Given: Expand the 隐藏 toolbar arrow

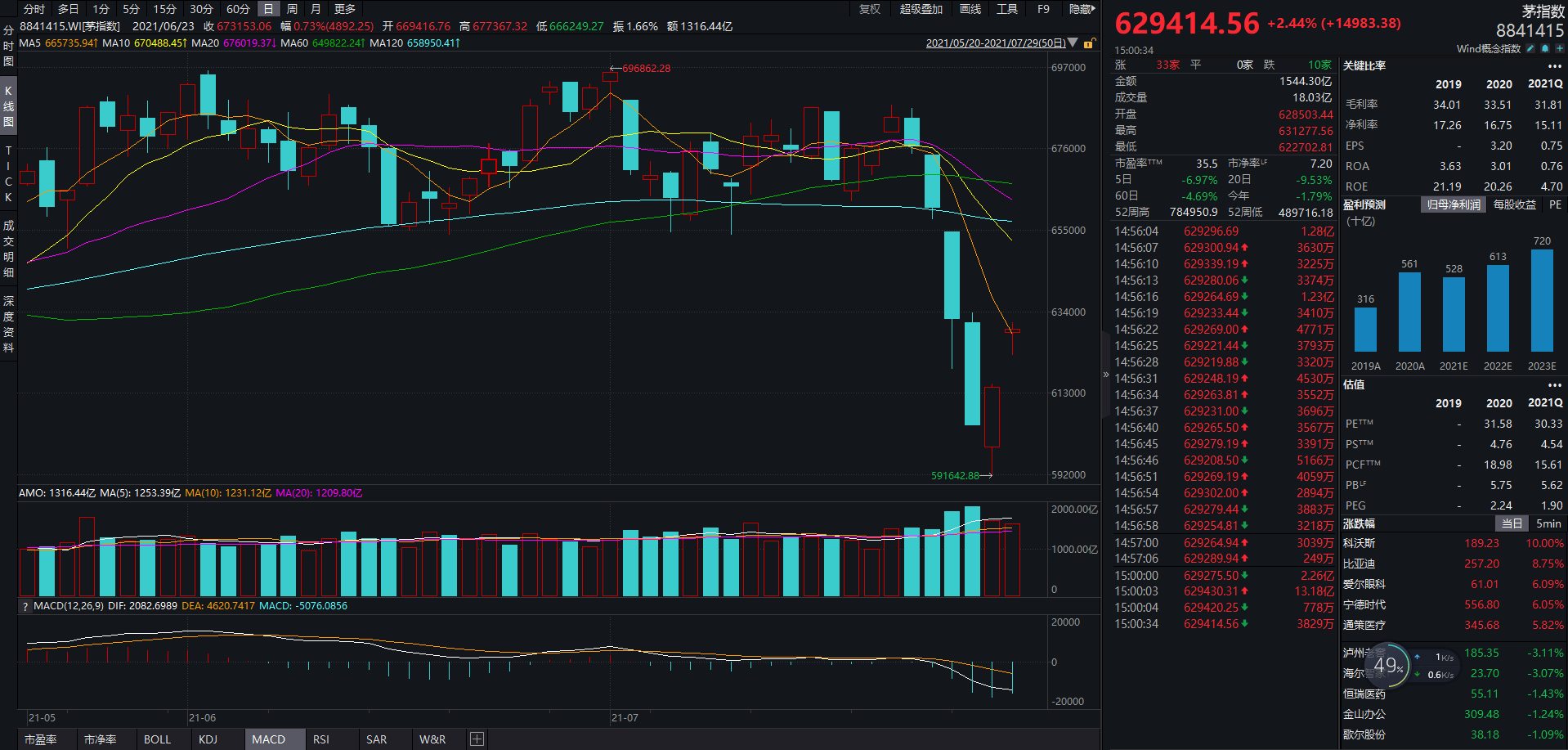Looking at the screenshot, I should pos(1082,9).
